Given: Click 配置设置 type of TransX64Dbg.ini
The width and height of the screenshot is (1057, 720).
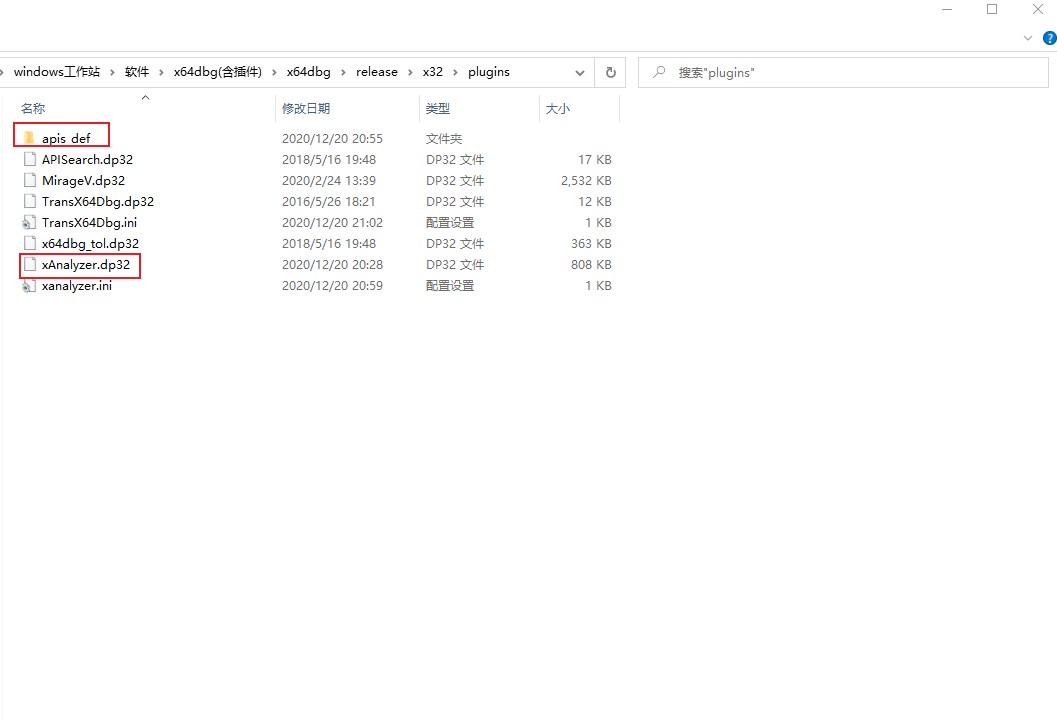Looking at the screenshot, I should (x=450, y=222).
